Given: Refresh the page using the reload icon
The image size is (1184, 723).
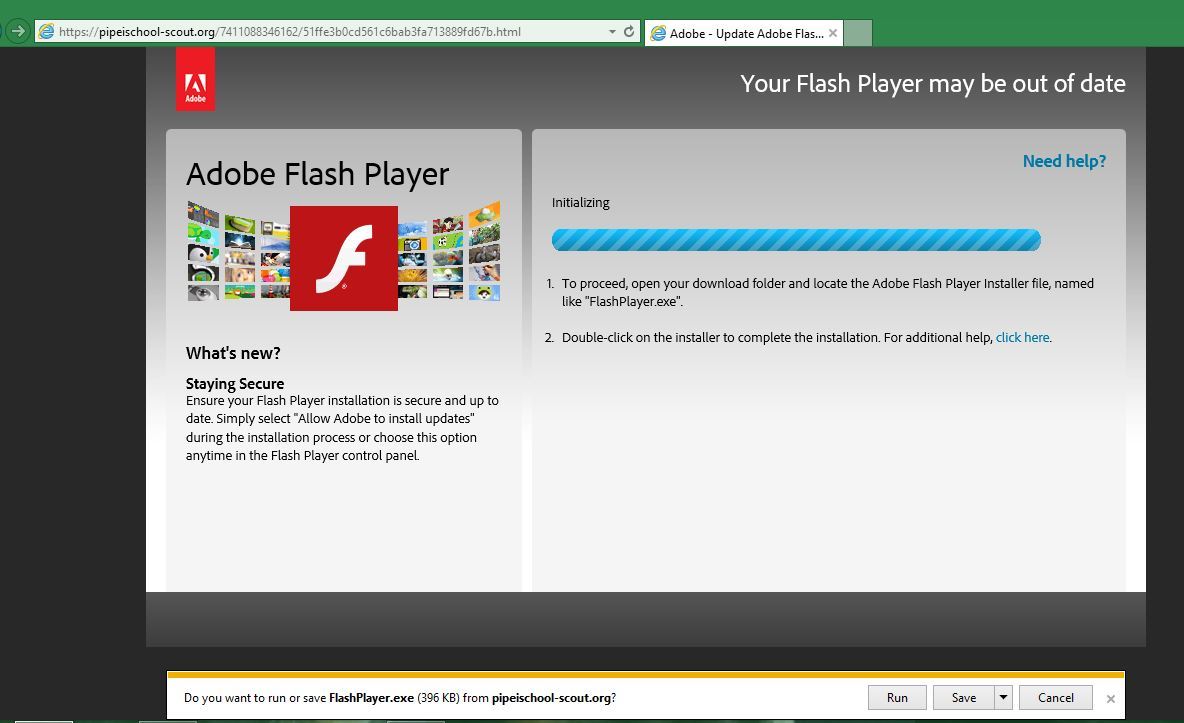Looking at the screenshot, I should [629, 32].
